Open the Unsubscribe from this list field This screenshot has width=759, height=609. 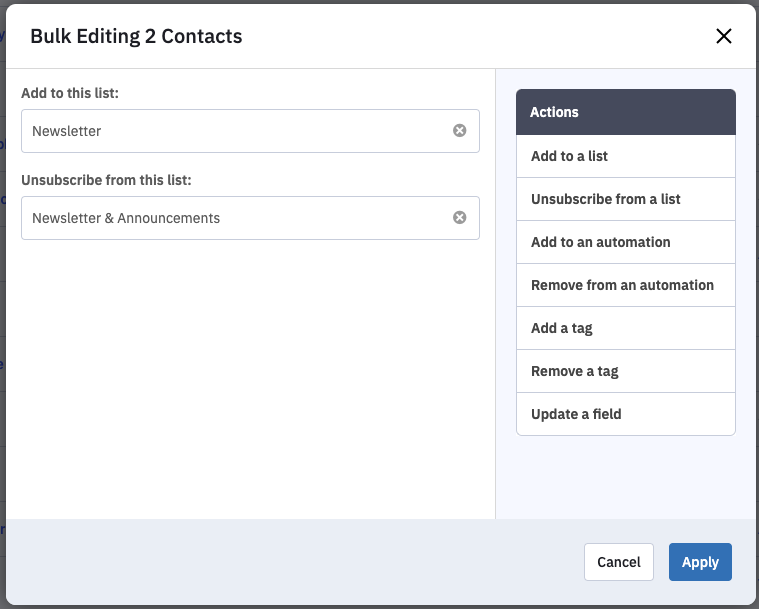[x=250, y=218]
